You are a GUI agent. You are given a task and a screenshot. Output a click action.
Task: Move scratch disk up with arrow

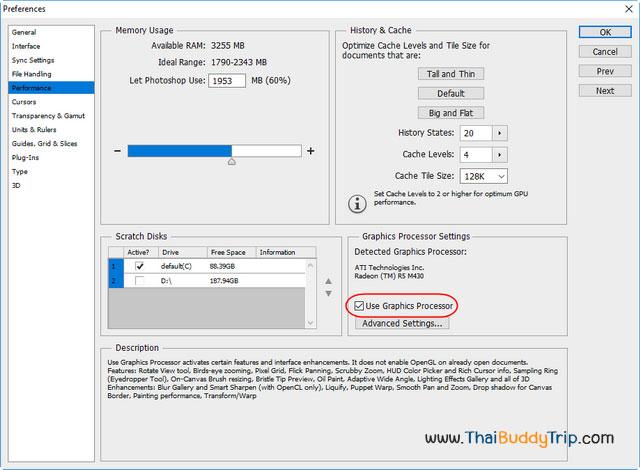[x=327, y=280]
